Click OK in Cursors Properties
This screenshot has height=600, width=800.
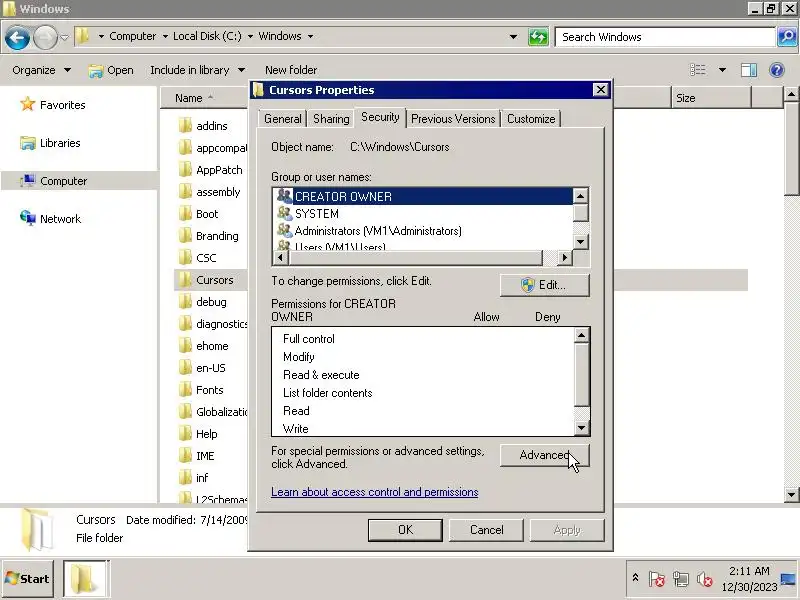pyautogui.click(x=405, y=530)
